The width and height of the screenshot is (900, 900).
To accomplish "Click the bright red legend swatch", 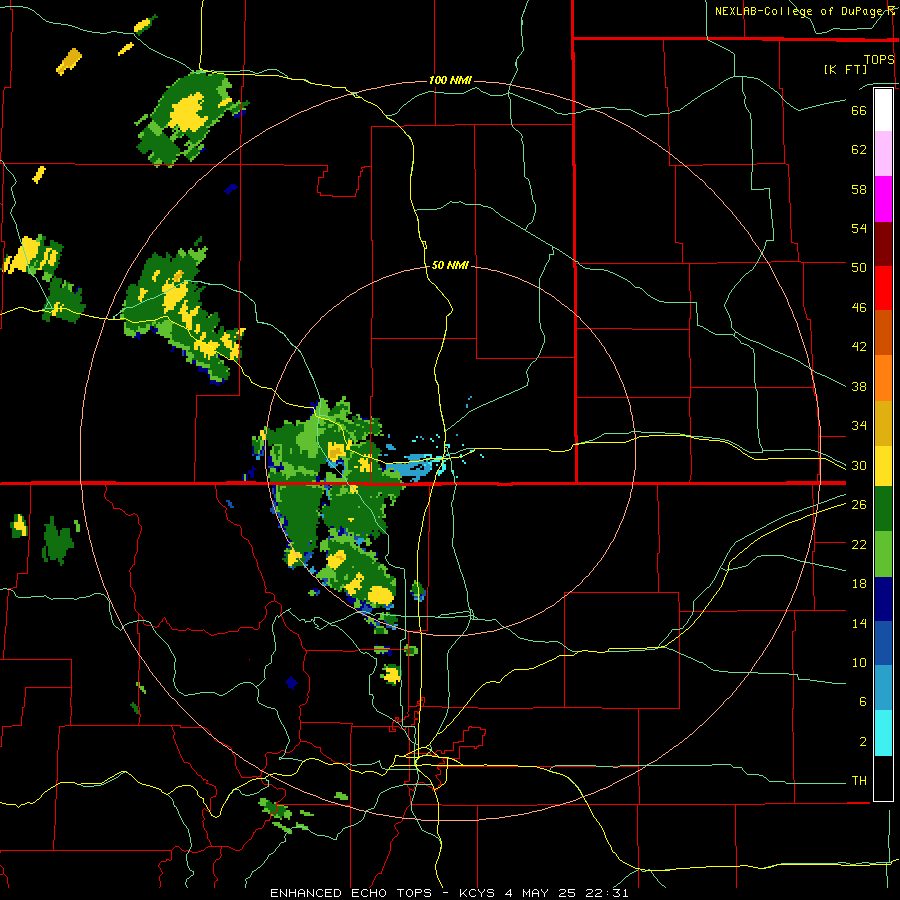I will pos(883,288).
